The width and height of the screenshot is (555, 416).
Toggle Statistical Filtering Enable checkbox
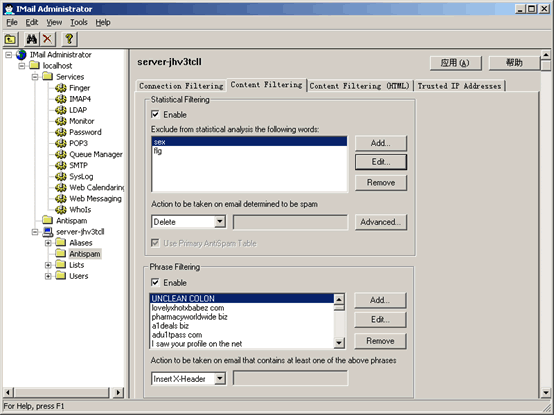pyautogui.click(x=155, y=114)
